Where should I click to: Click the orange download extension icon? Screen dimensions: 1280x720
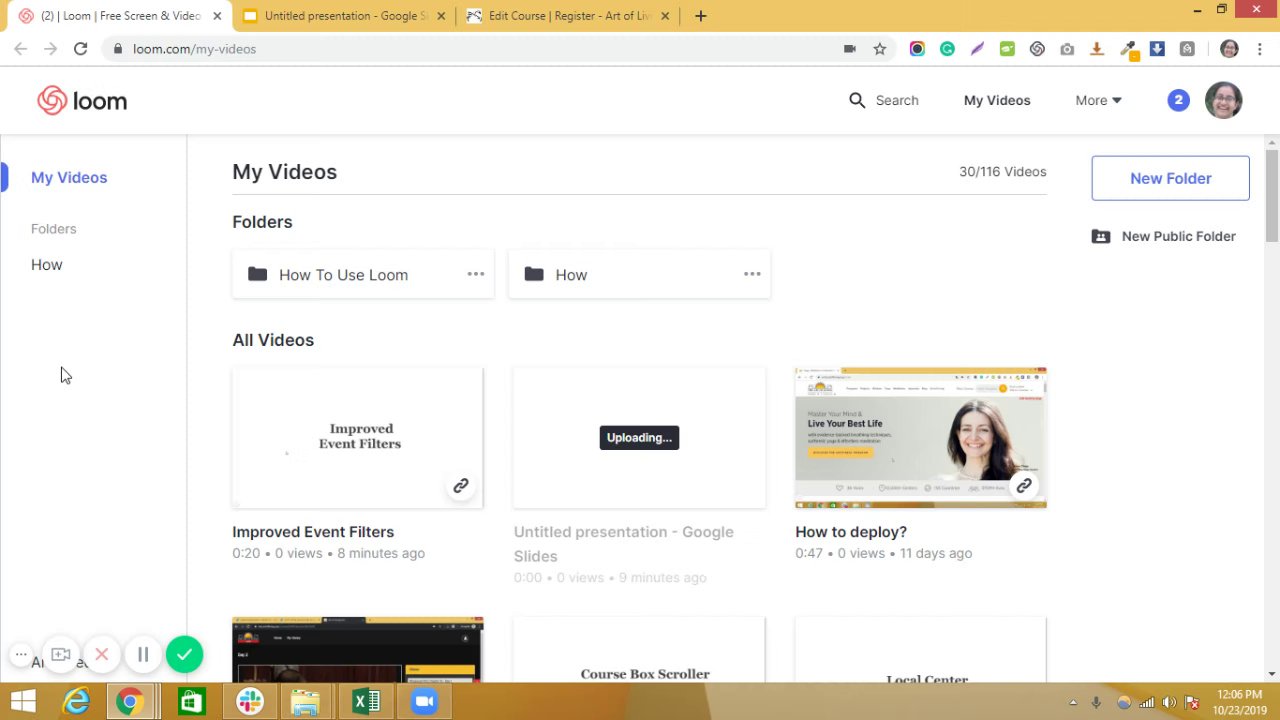click(1097, 49)
